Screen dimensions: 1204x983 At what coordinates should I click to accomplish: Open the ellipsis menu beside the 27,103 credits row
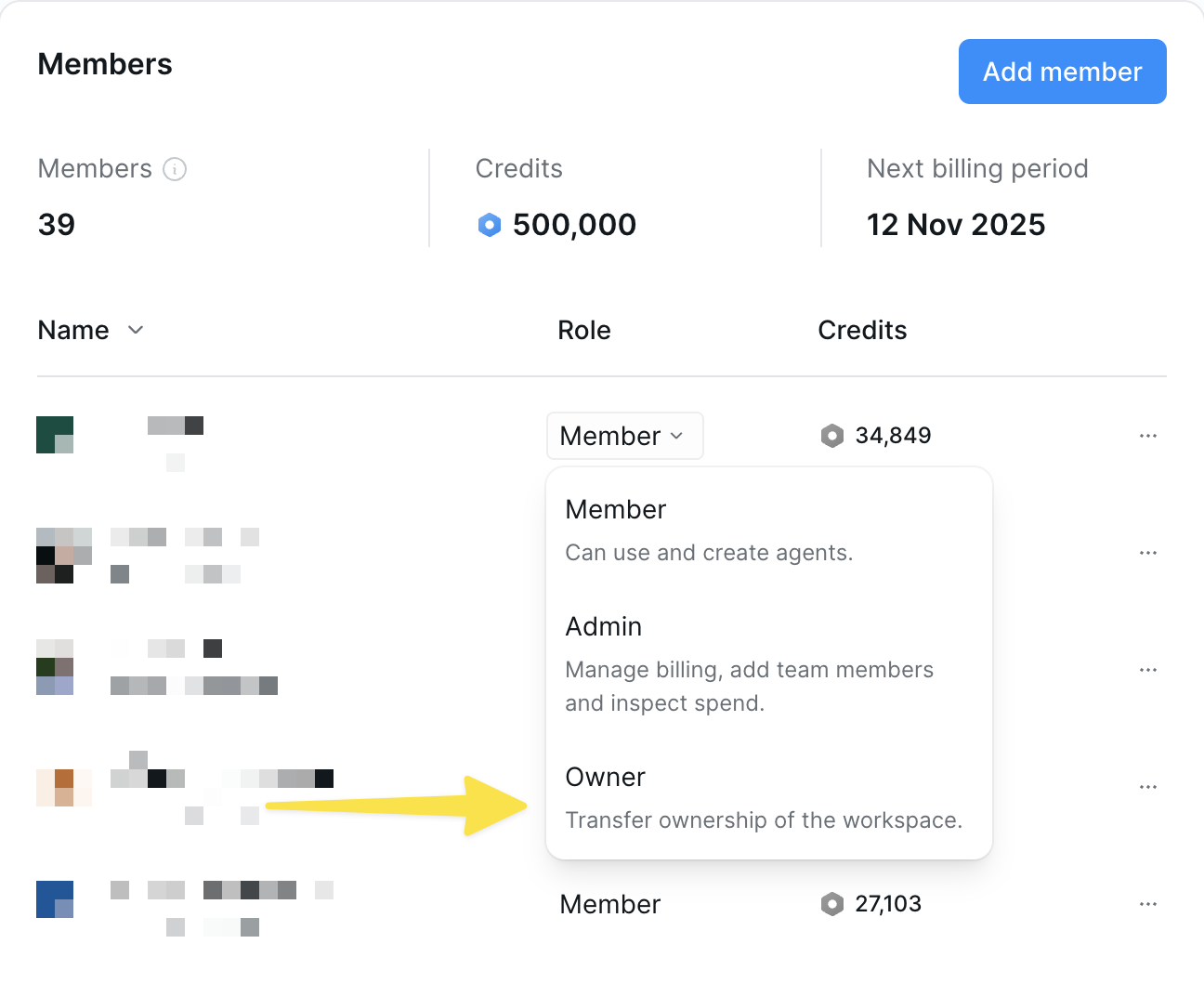click(1148, 903)
